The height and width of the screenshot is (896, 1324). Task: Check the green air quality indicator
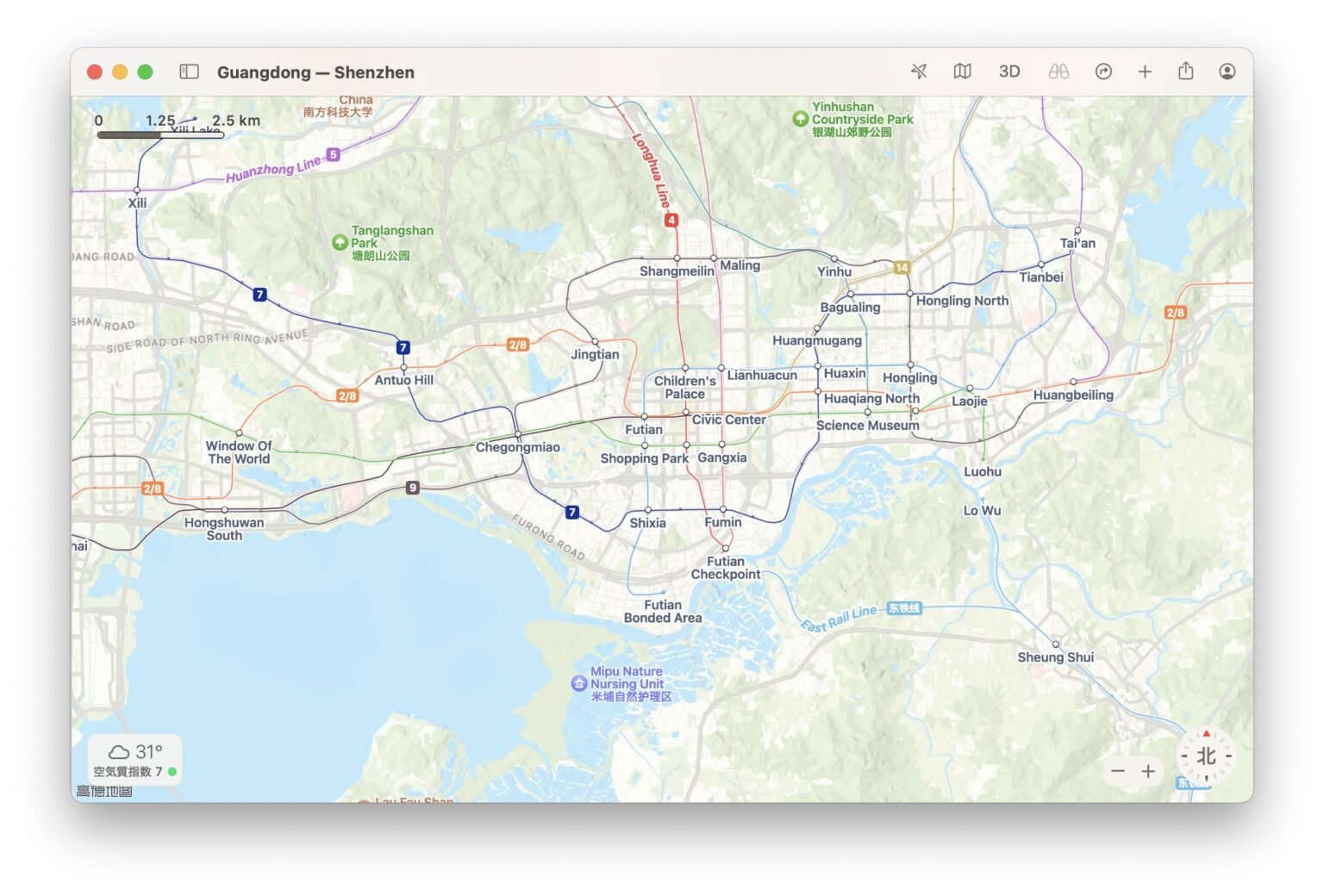coord(171,772)
